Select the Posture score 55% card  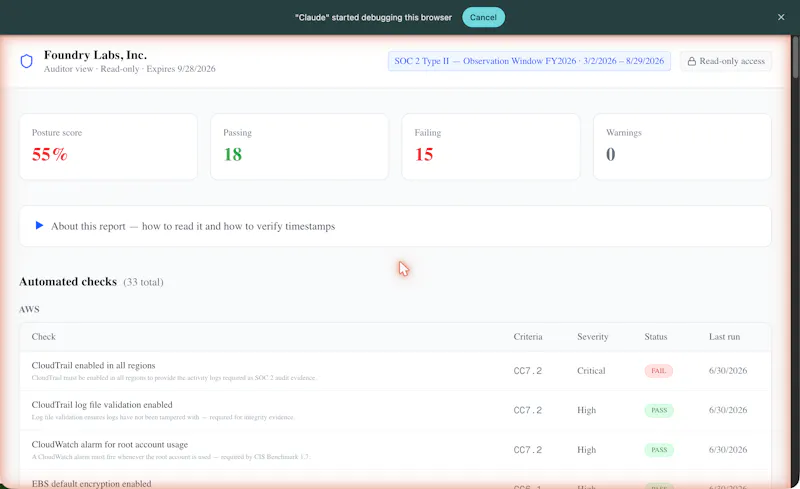(x=108, y=146)
